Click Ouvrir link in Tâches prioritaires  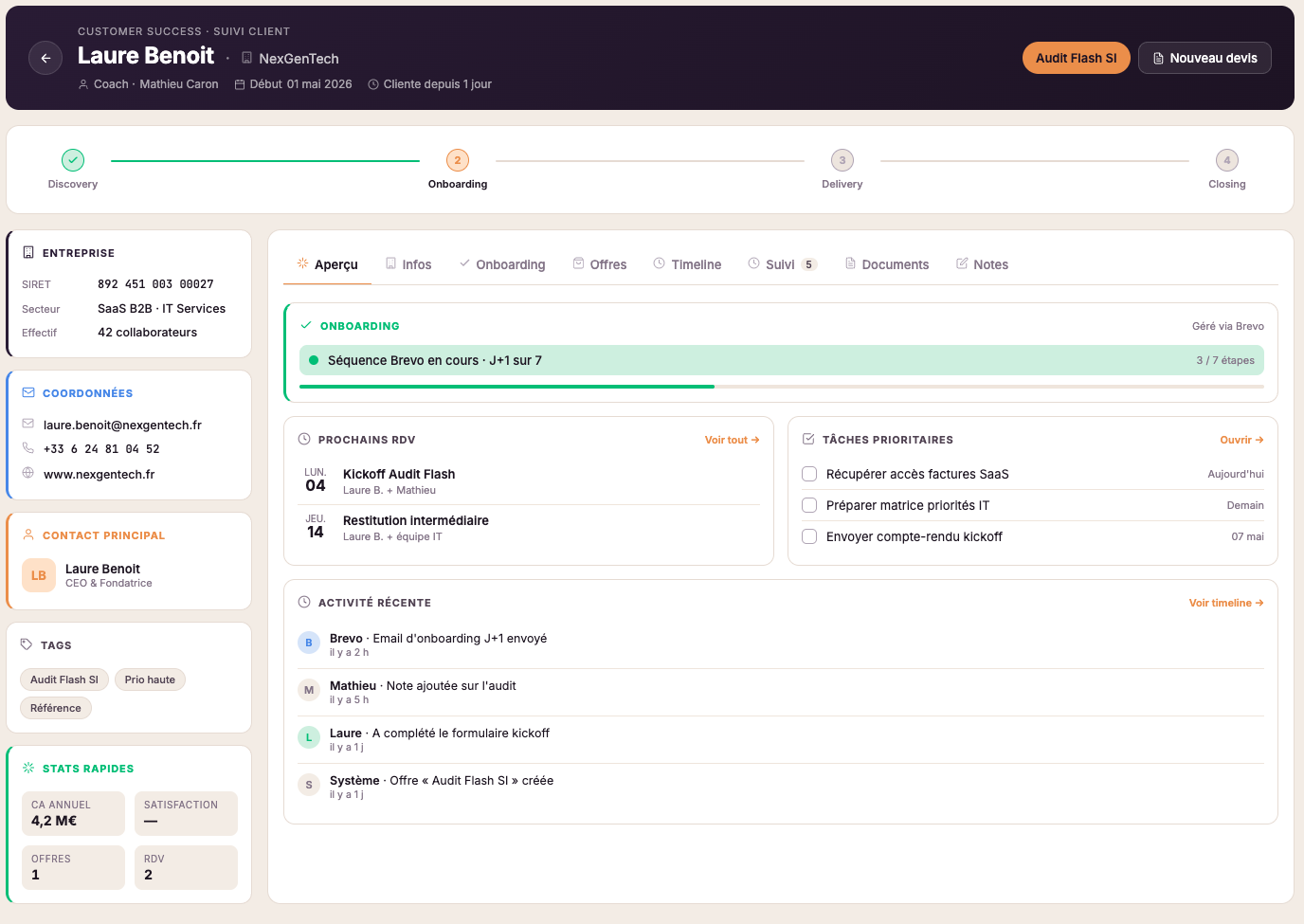[1241, 440]
